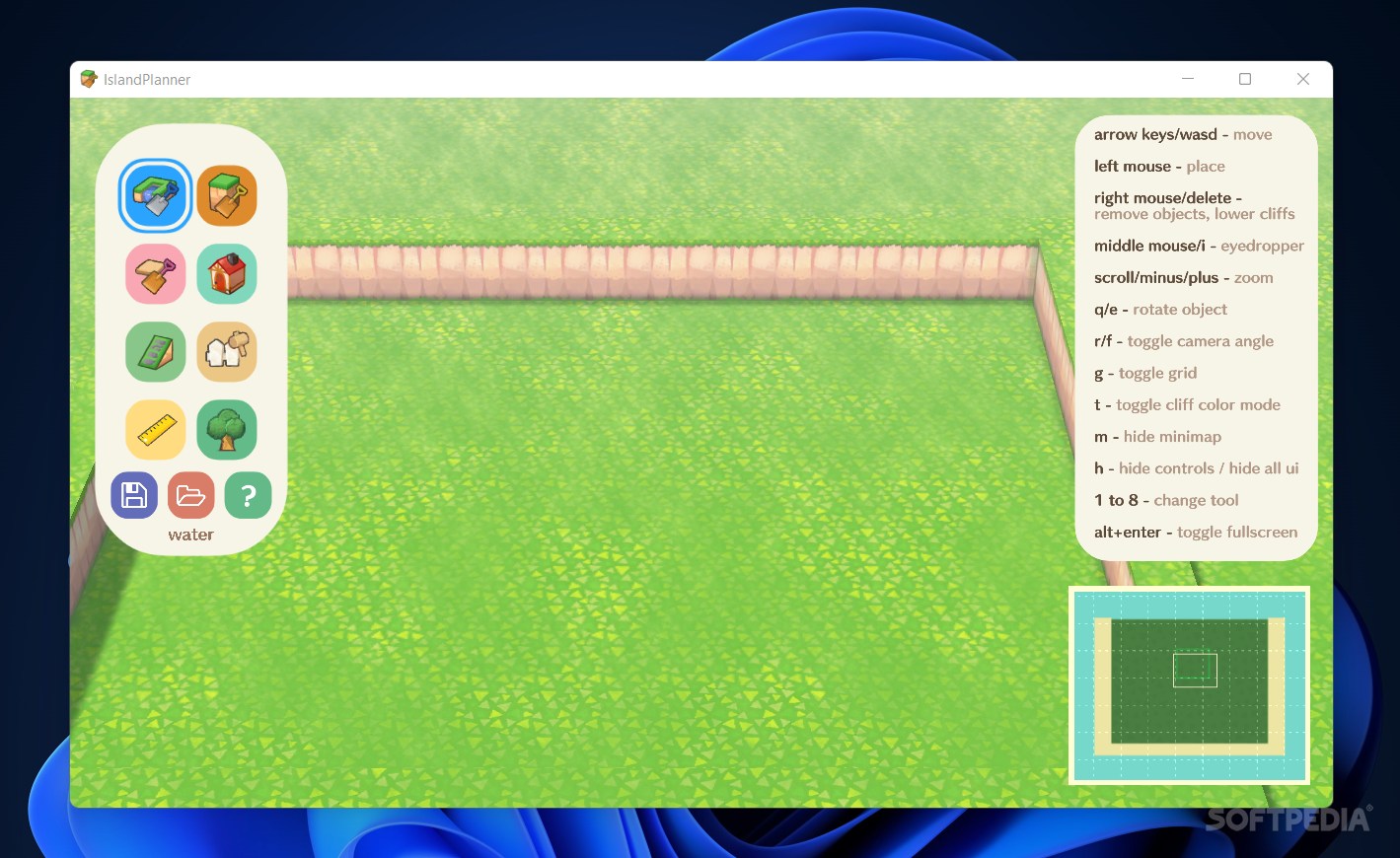Click the 'q/e - rotate object' hint
Image resolution: width=1400 pixels, height=858 pixels.
[1160, 310]
